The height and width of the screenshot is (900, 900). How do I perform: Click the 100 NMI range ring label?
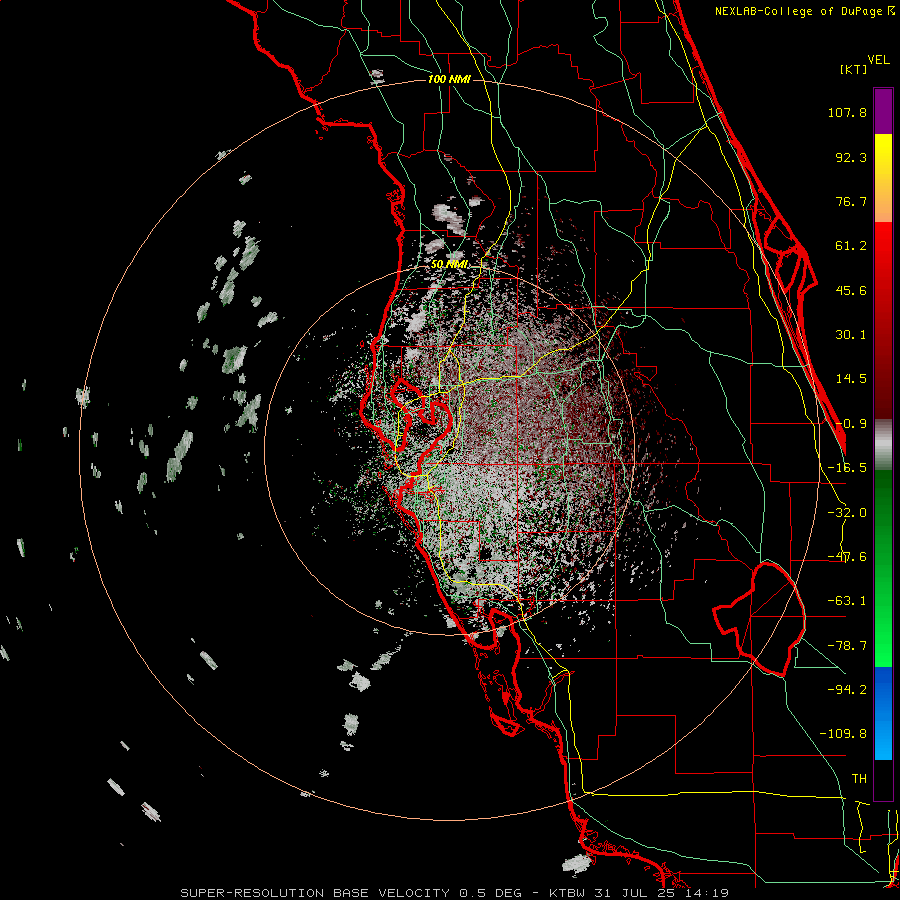coord(449,79)
